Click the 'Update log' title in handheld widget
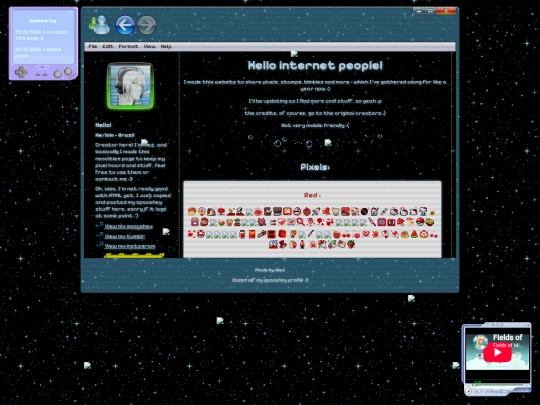 click(x=43, y=21)
